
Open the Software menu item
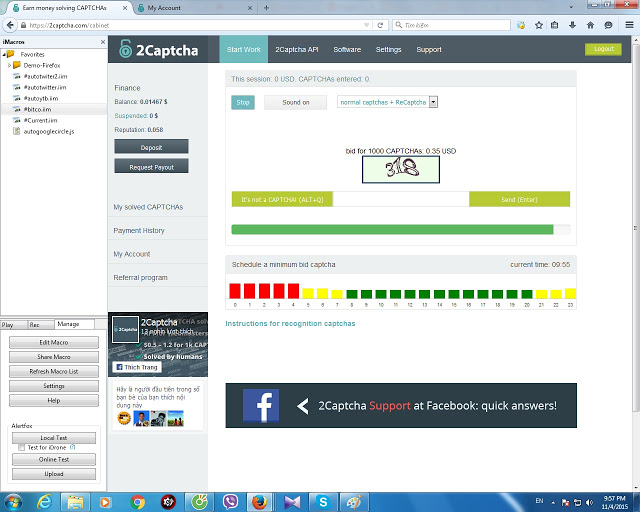tap(347, 49)
